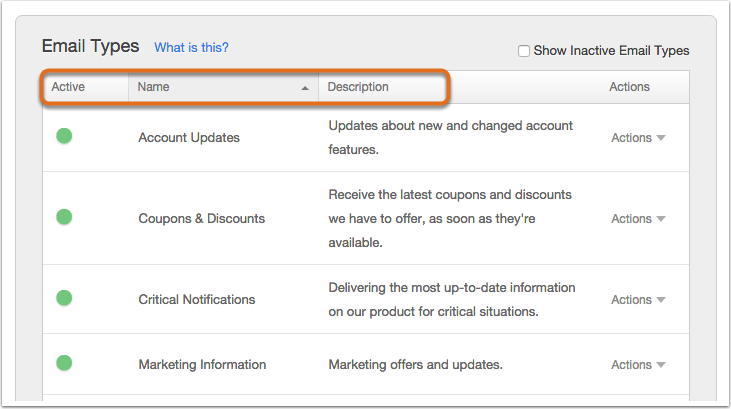
Task: Expand Actions menu for Marketing Information row
Action: coord(638,365)
